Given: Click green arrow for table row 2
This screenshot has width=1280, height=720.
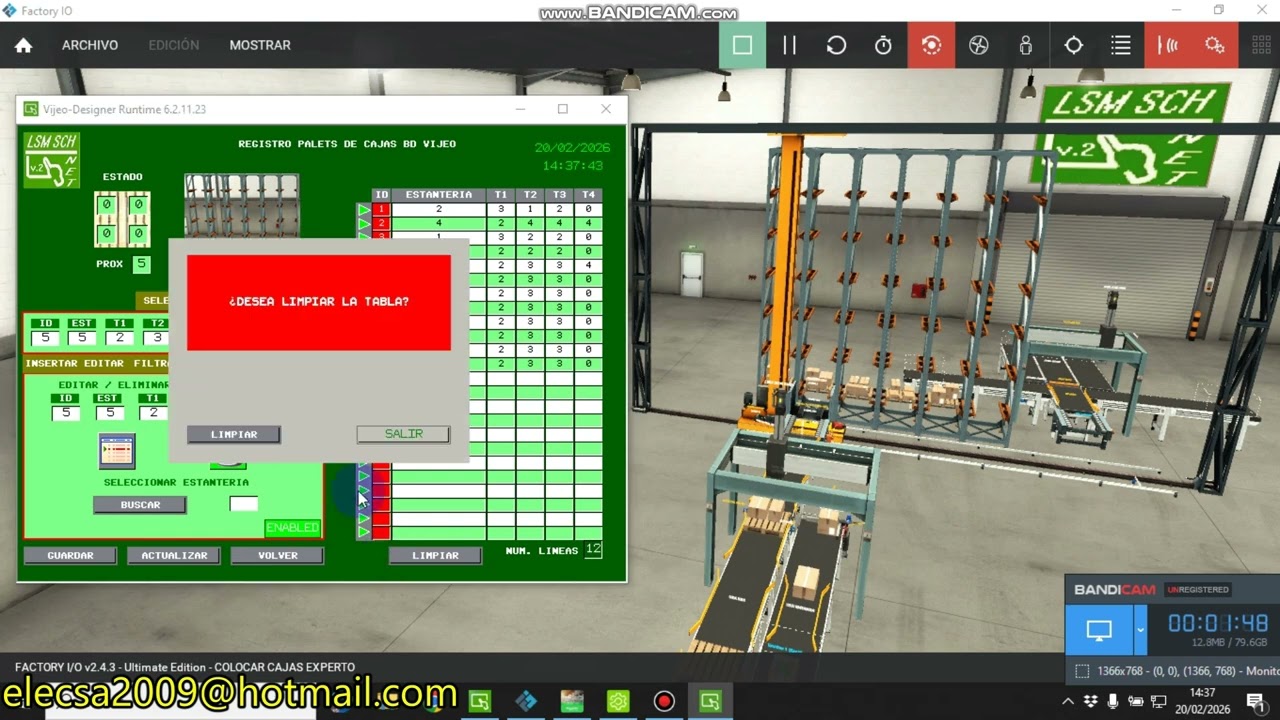Looking at the screenshot, I should [x=364, y=224].
